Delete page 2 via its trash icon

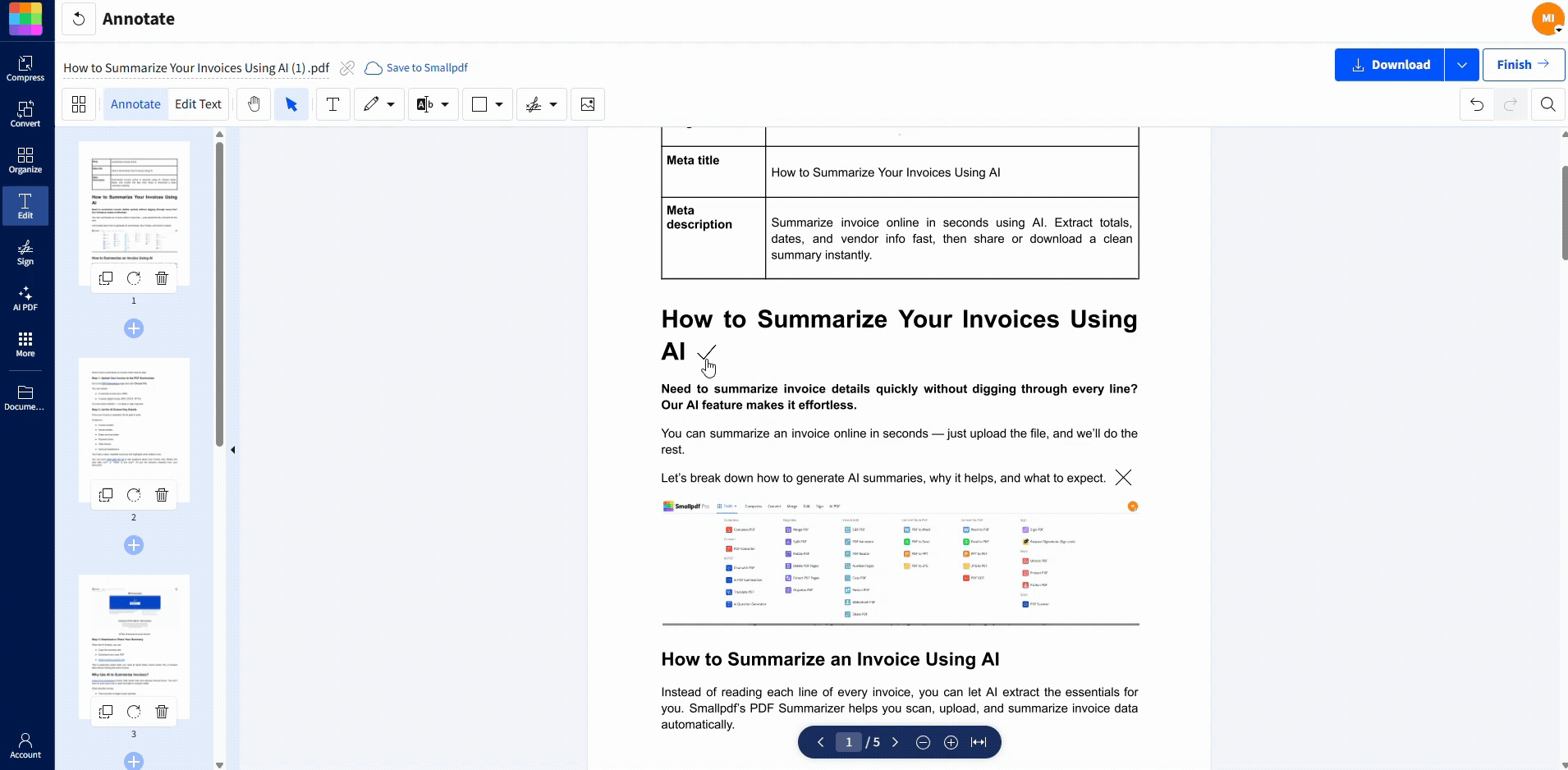coord(161,495)
